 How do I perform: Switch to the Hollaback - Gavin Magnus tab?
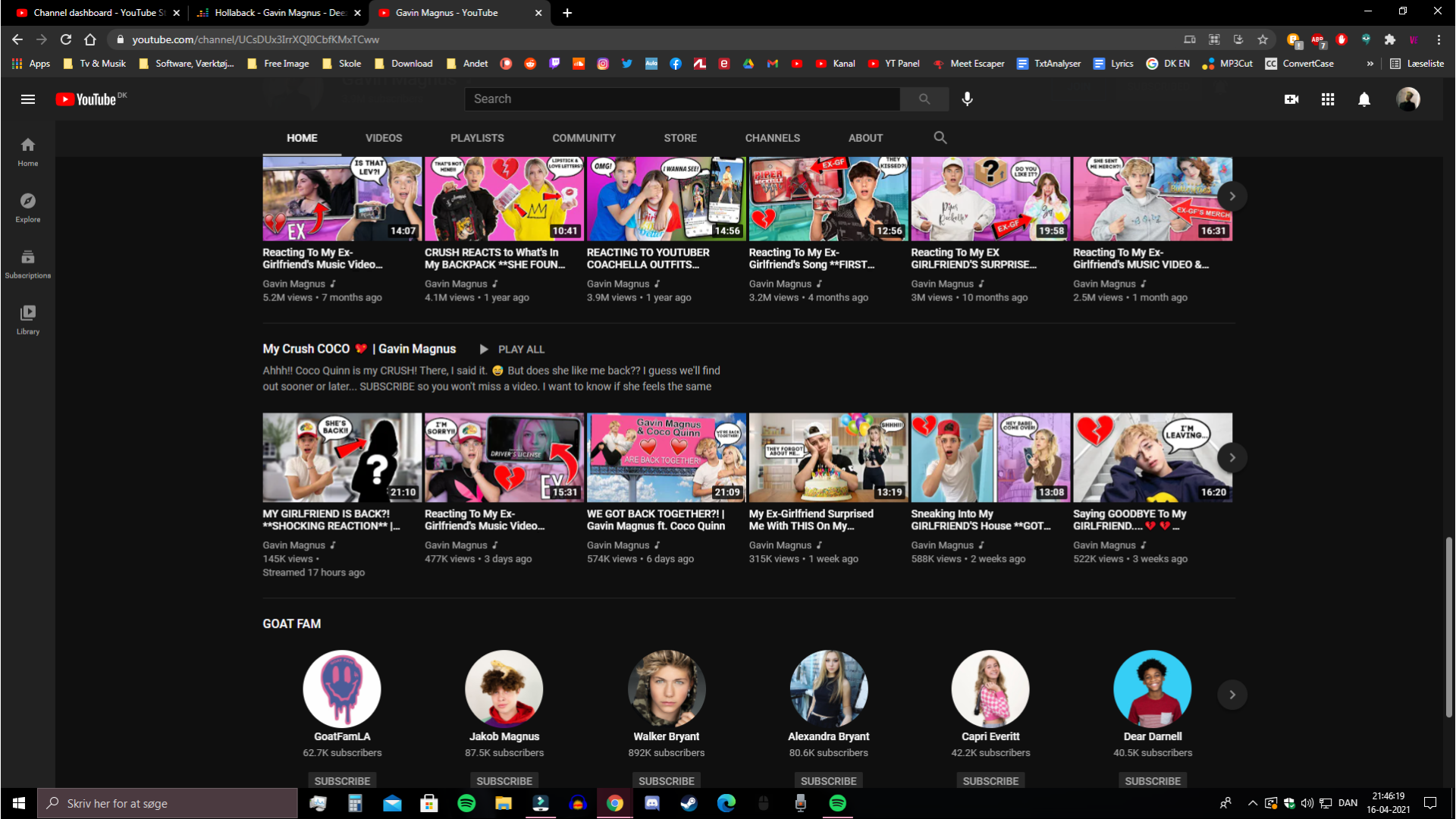coord(279,13)
